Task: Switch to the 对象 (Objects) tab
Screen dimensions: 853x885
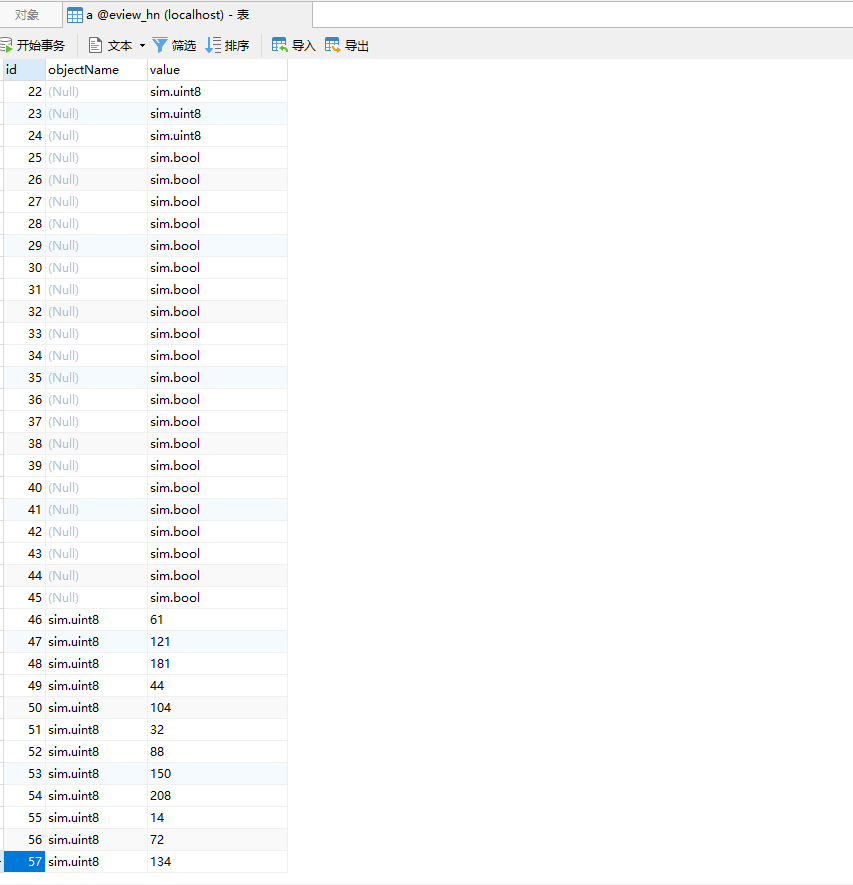Action: pyautogui.click(x=27, y=15)
